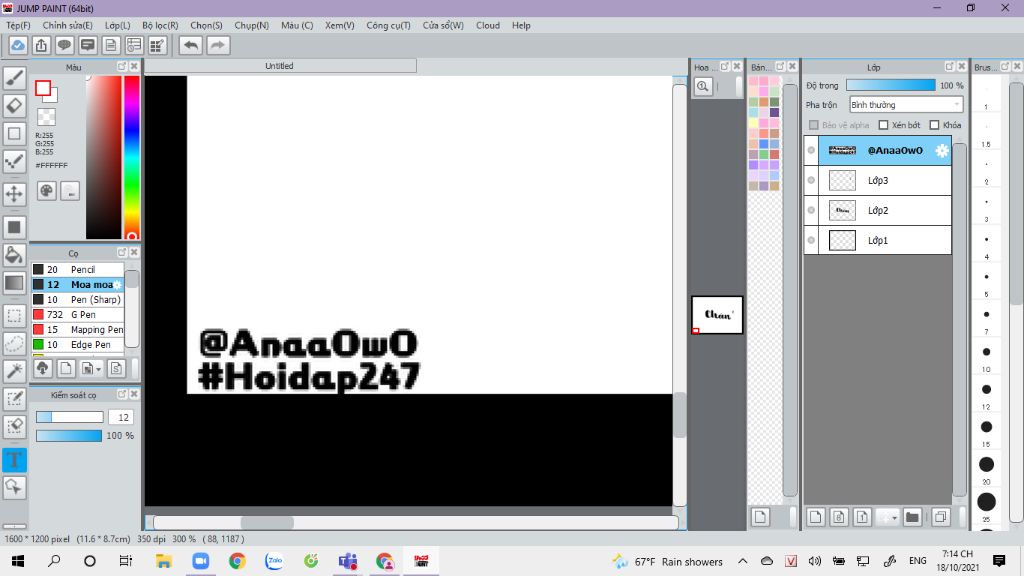Select the Select Pen tool
Viewport: 1024px width, 576px height.
pyautogui.click(x=14, y=399)
